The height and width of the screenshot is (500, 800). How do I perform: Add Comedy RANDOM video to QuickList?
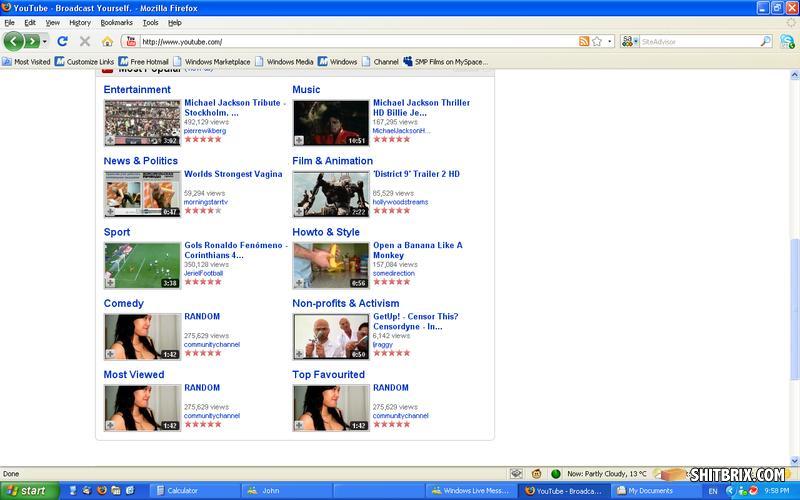click(x=110, y=354)
